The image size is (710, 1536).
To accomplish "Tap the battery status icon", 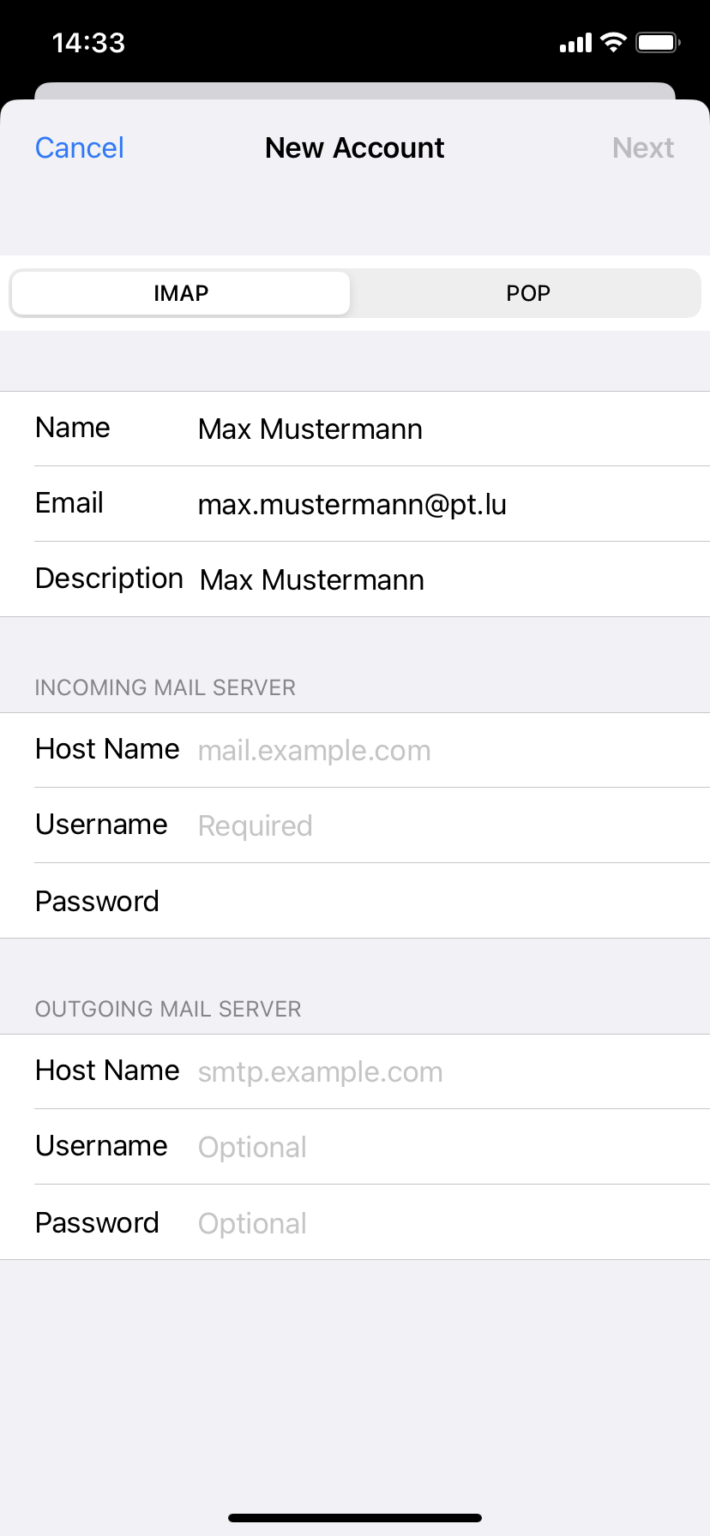I will [x=658, y=43].
